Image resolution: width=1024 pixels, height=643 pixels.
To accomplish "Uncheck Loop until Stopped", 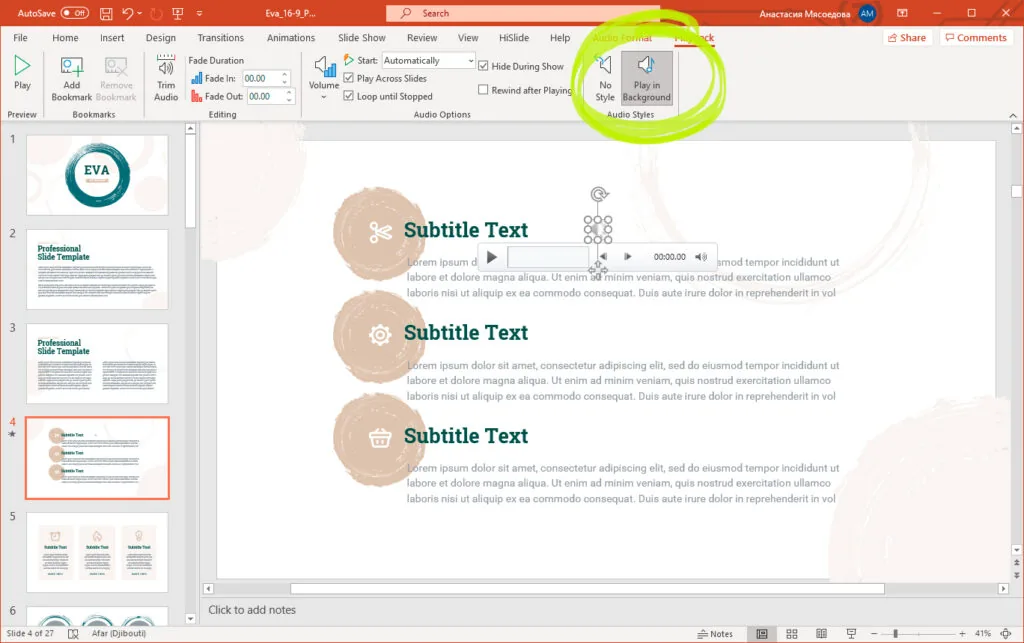I will coord(349,96).
